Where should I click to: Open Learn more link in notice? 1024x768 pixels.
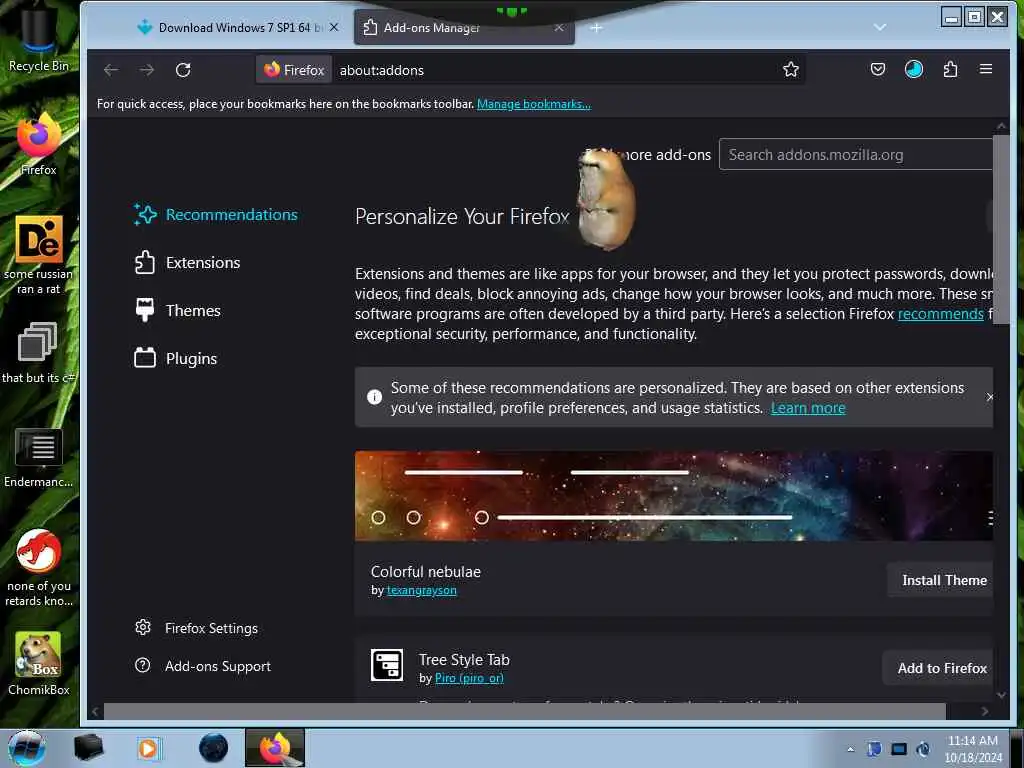point(808,408)
